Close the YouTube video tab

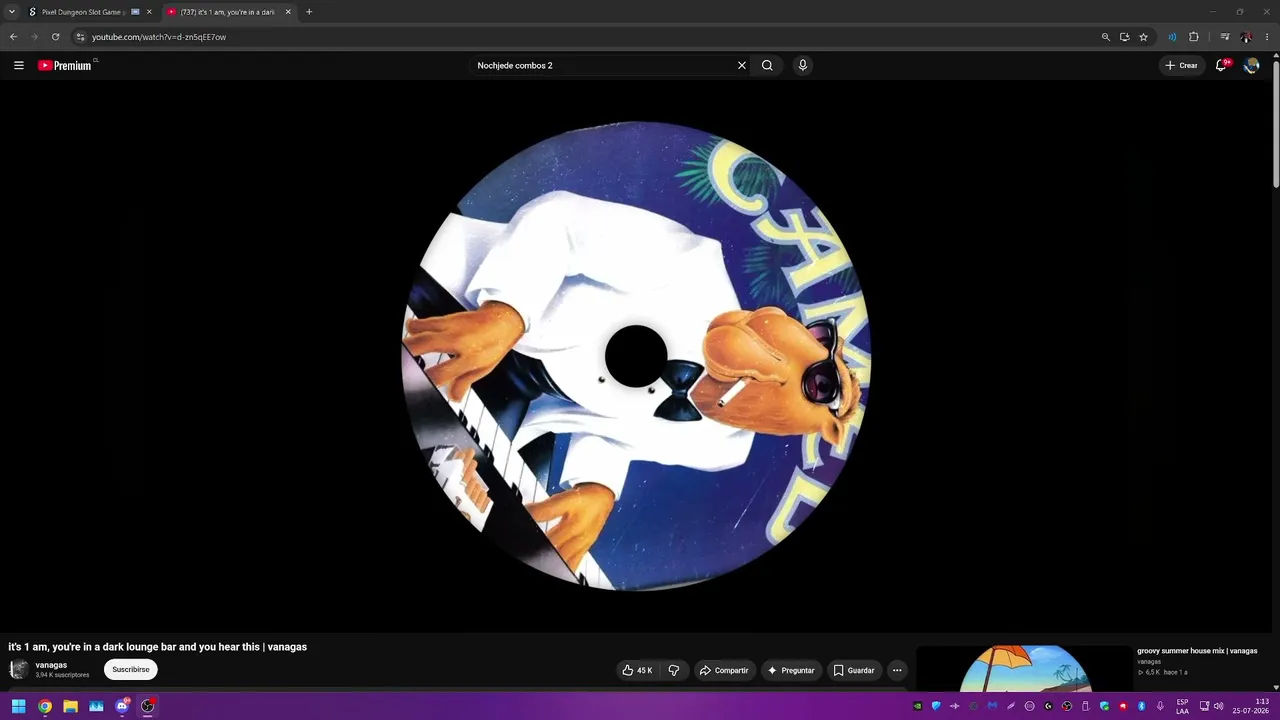click(288, 12)
